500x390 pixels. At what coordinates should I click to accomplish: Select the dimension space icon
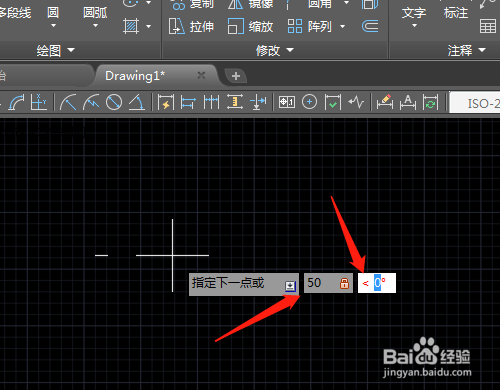(235, 102)
